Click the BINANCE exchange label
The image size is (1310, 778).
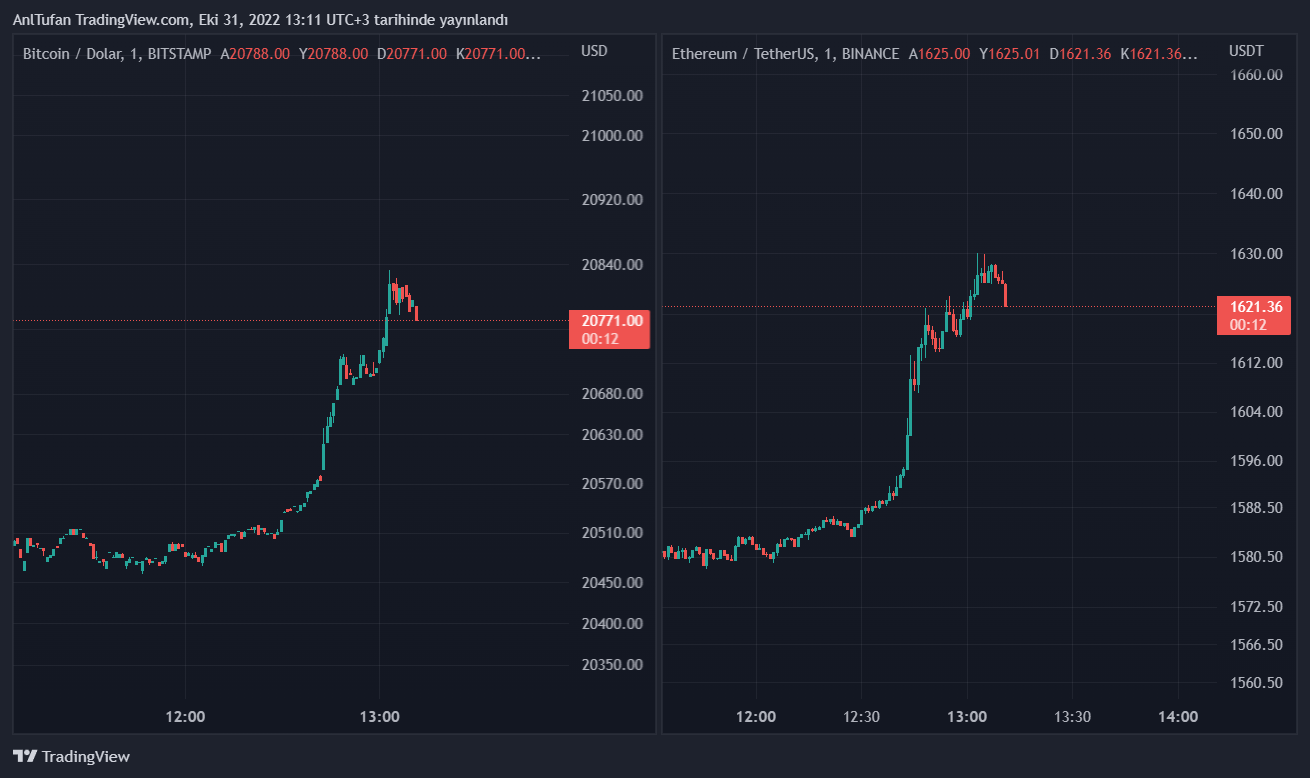pos(870,54)
